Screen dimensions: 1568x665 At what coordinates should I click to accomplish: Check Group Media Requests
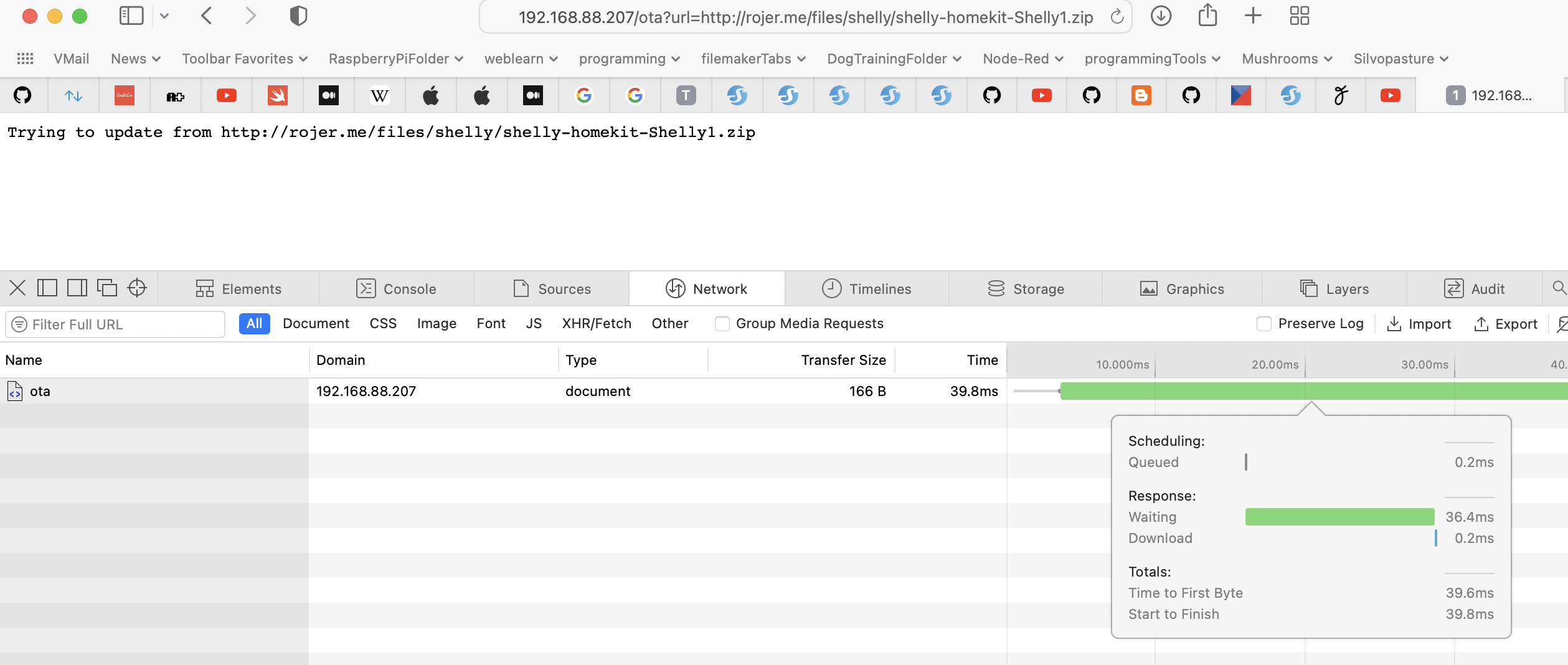(x=722, y=324)
